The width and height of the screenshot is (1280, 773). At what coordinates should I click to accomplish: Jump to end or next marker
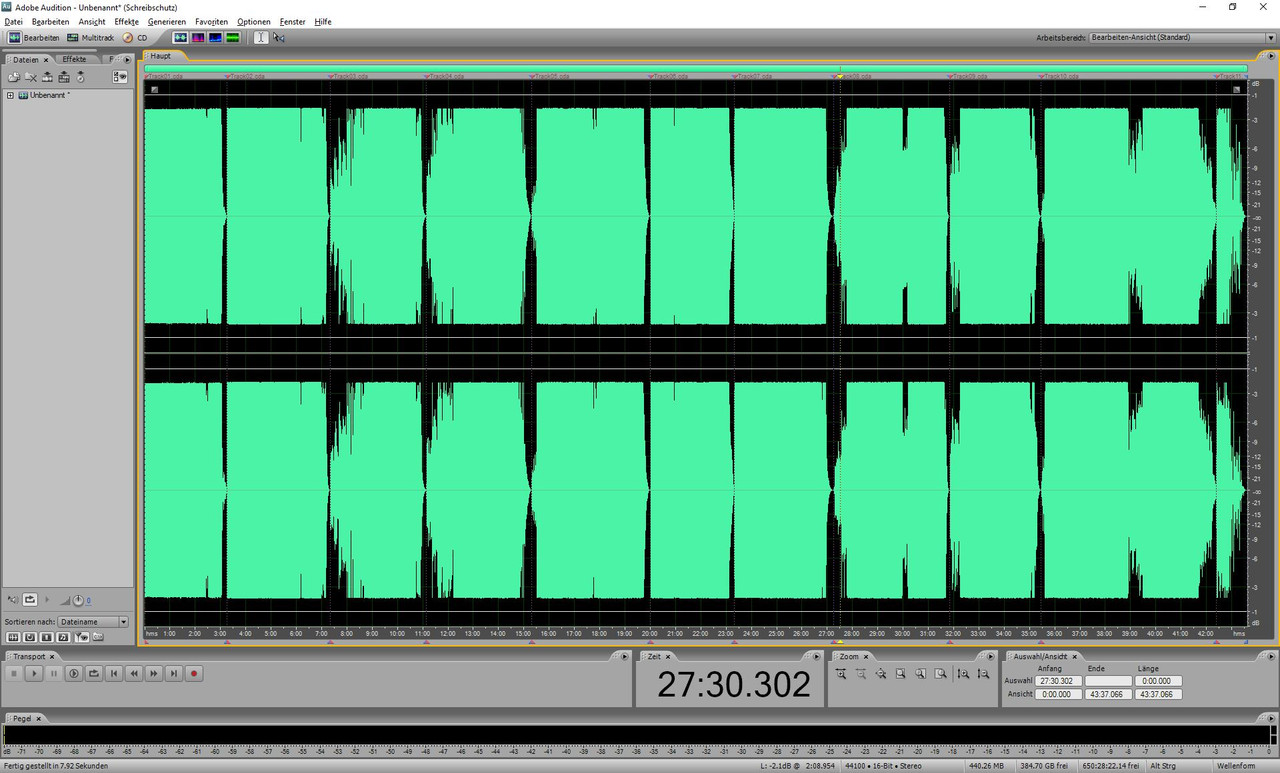point(174,674)
